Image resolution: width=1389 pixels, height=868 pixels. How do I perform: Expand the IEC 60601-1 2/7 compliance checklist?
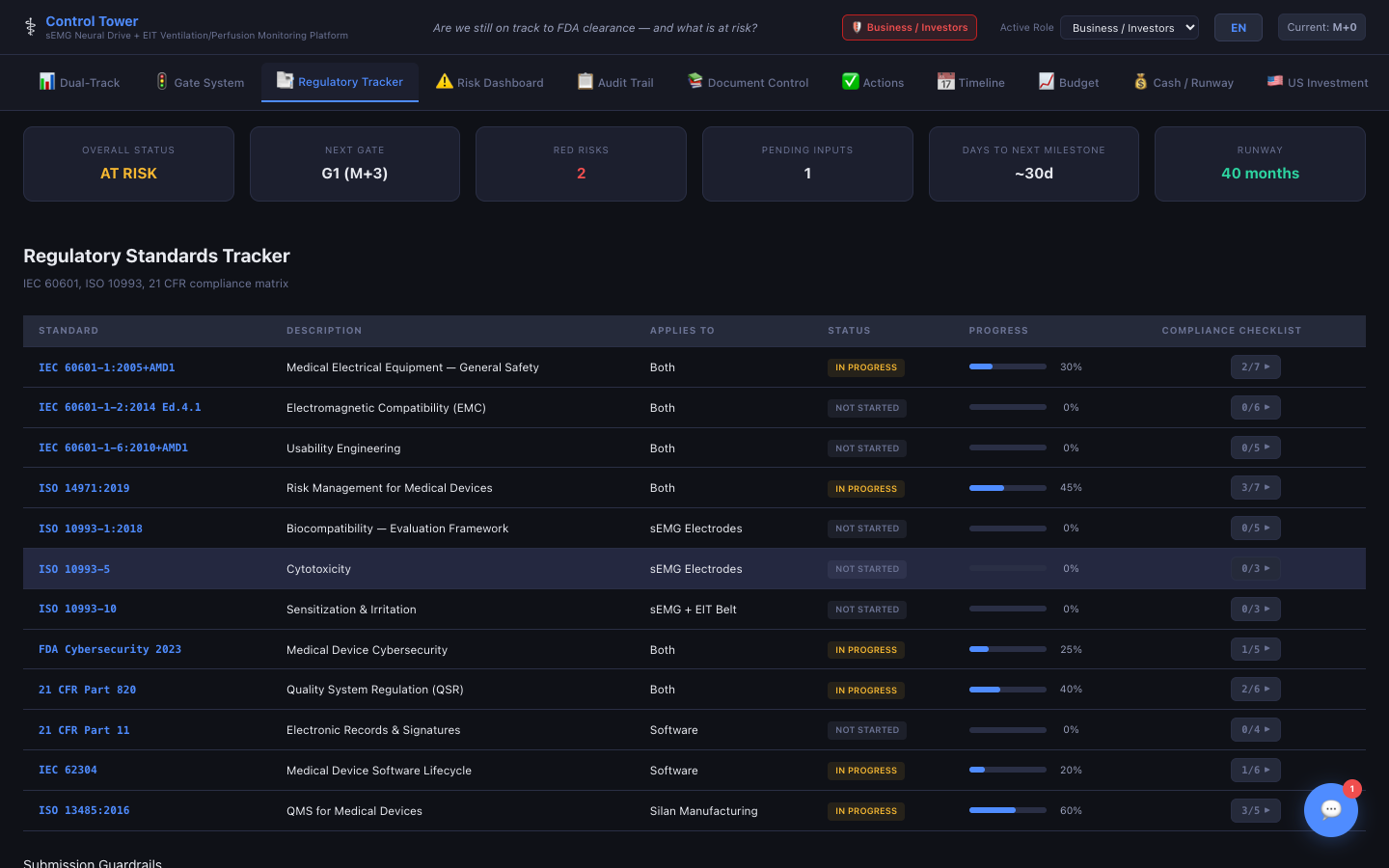pos(1255,367)
